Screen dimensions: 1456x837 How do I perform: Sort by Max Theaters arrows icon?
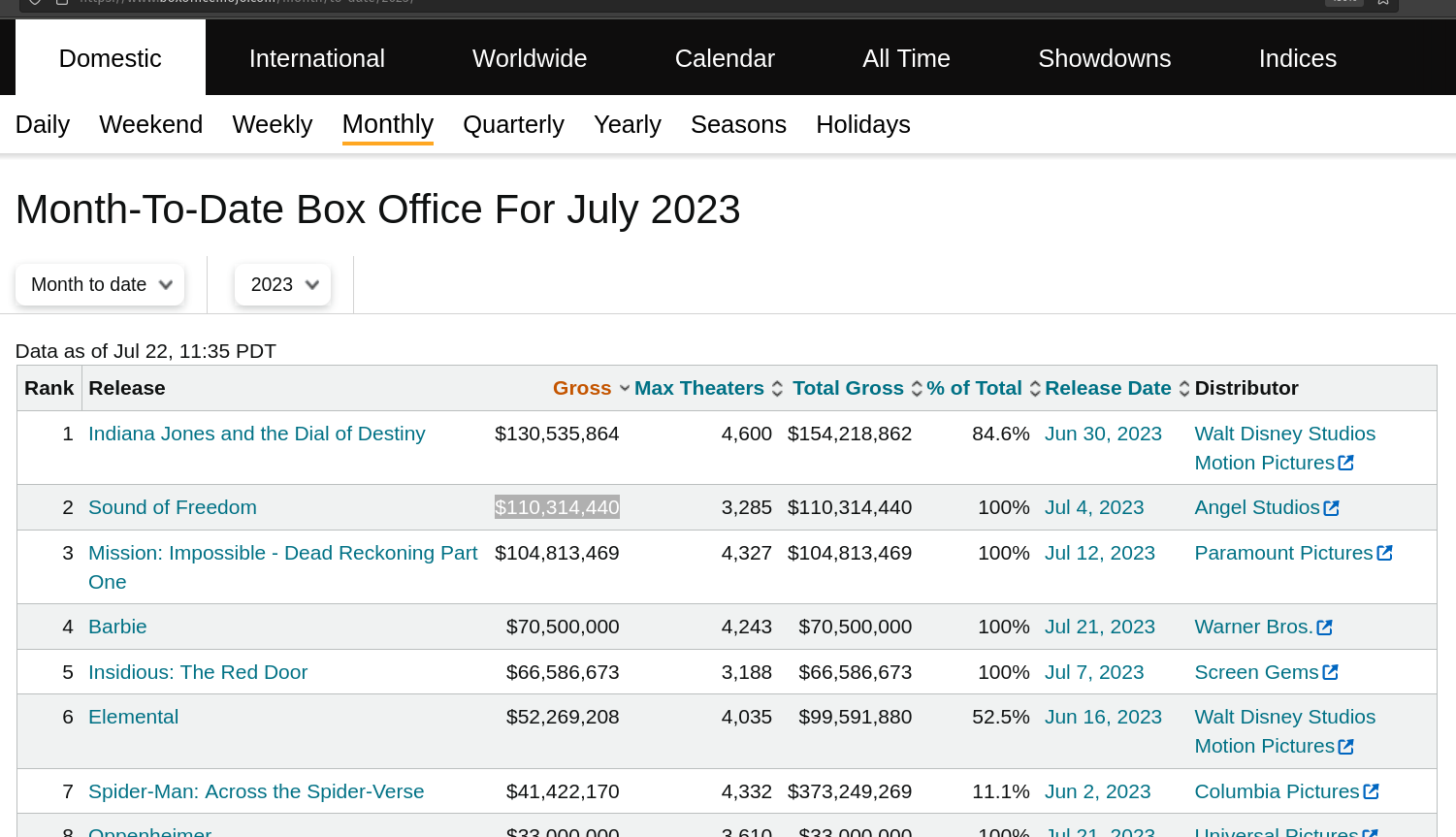pos(777,389)
